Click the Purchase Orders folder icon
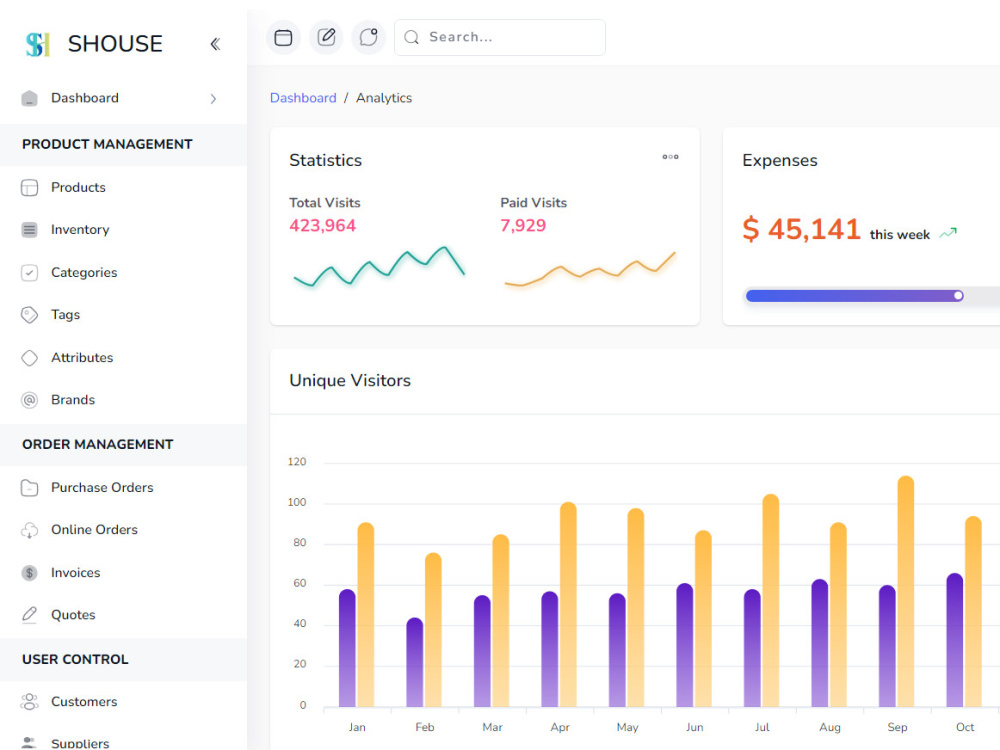 (x=29, y=488)
